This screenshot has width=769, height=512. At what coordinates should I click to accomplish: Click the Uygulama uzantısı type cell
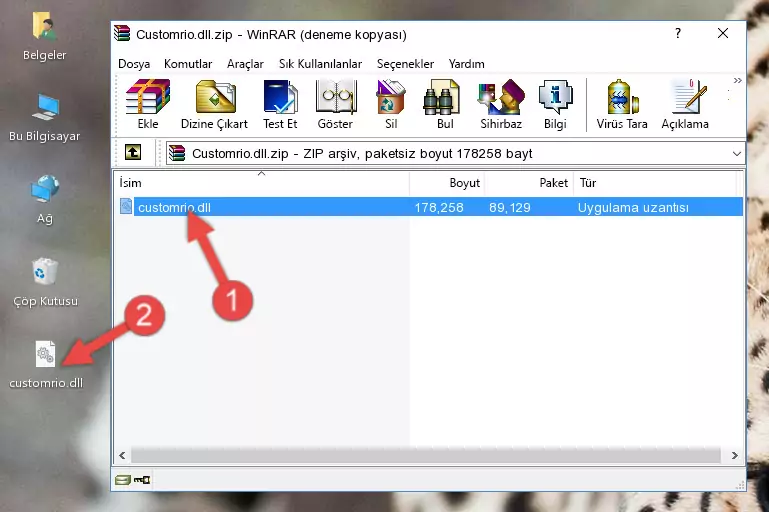(x=633, y=207)
